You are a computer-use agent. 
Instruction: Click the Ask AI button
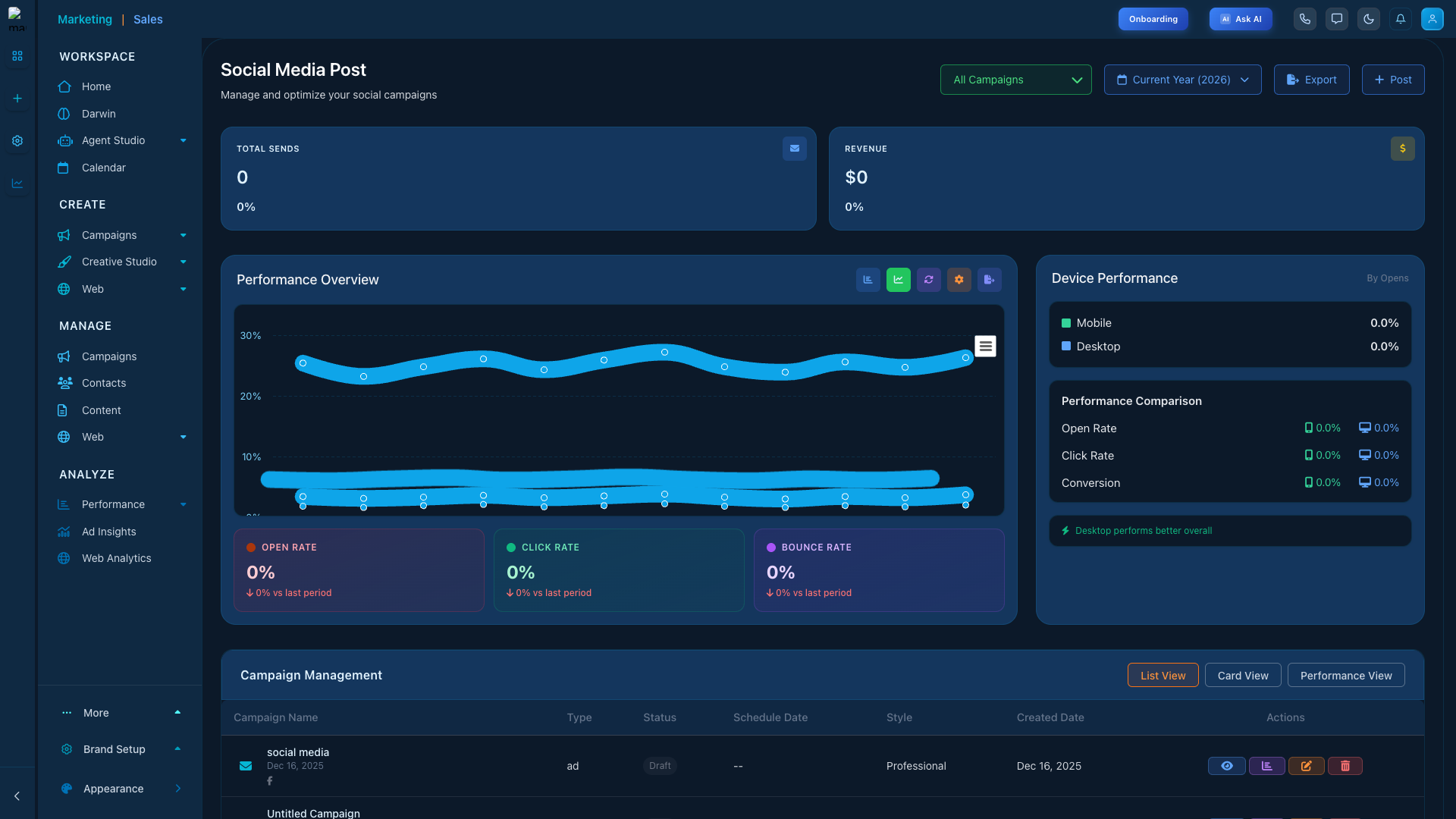click(1241, 19)
